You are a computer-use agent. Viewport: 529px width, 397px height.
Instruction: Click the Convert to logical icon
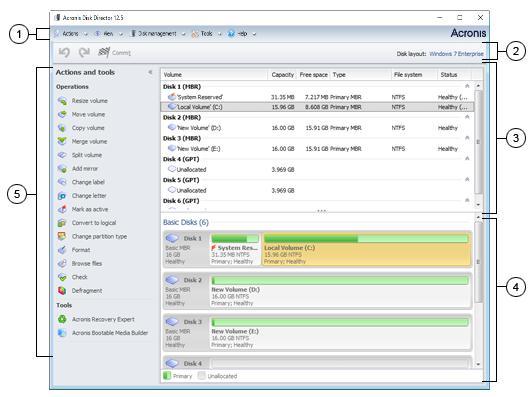point(62,223)
